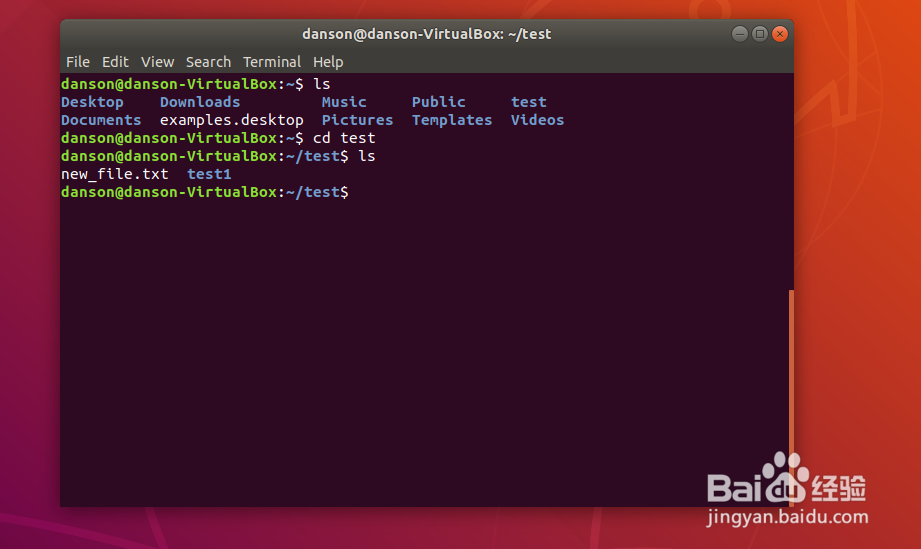Open the Help menu
Image resolution: width=921 pixels, height=549 pixels.
click(x=328, y=62)
